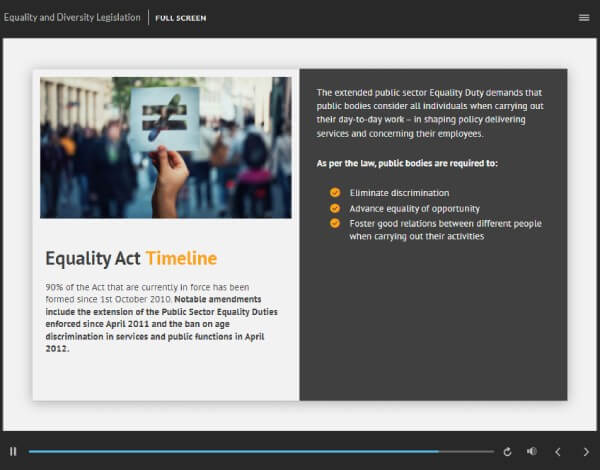Click the Equality Act Timeline heading
600x470 pixels.
tap(131, 259)
